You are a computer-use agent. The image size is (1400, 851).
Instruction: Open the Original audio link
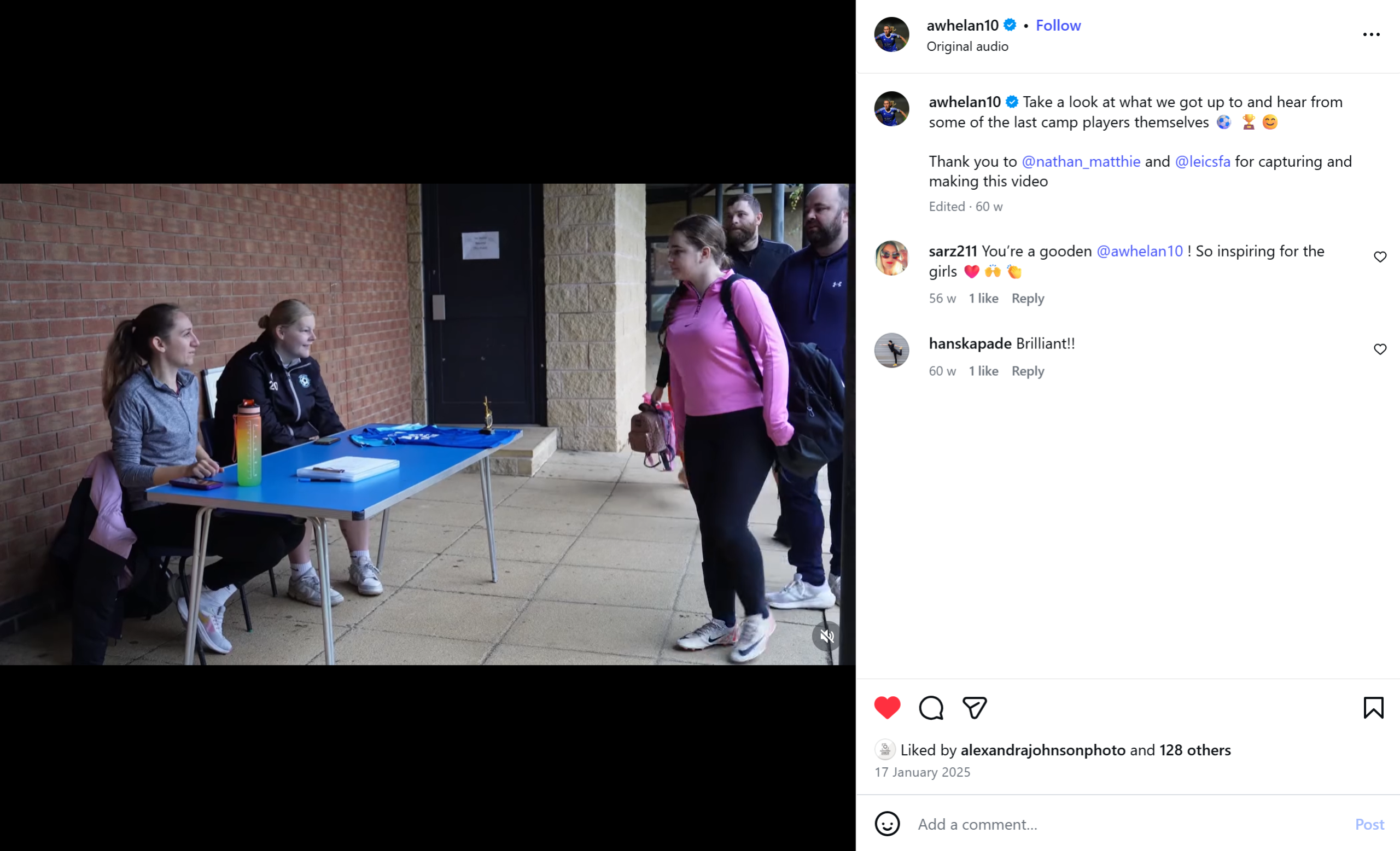pos(967,46)
